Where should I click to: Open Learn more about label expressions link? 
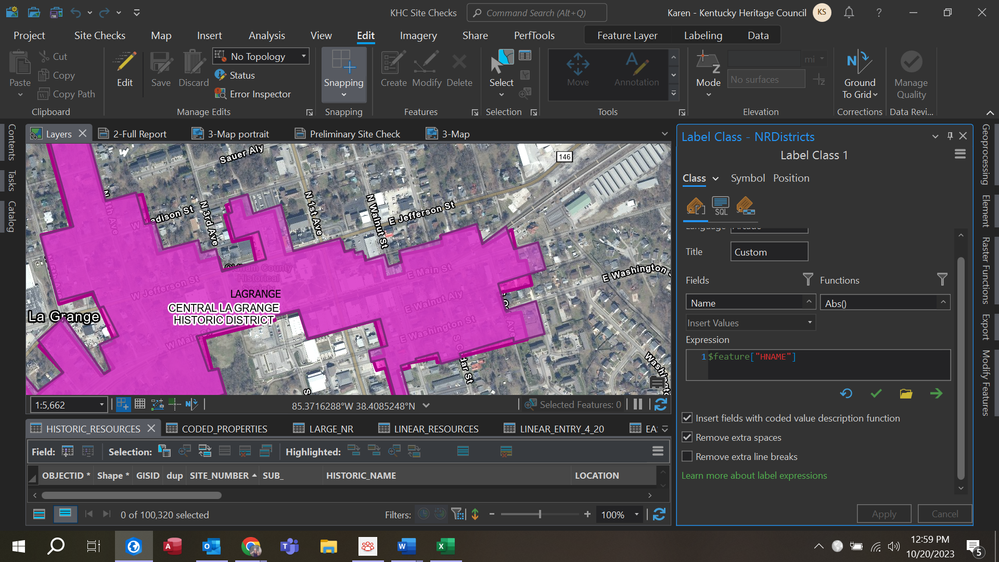[754, 476]
